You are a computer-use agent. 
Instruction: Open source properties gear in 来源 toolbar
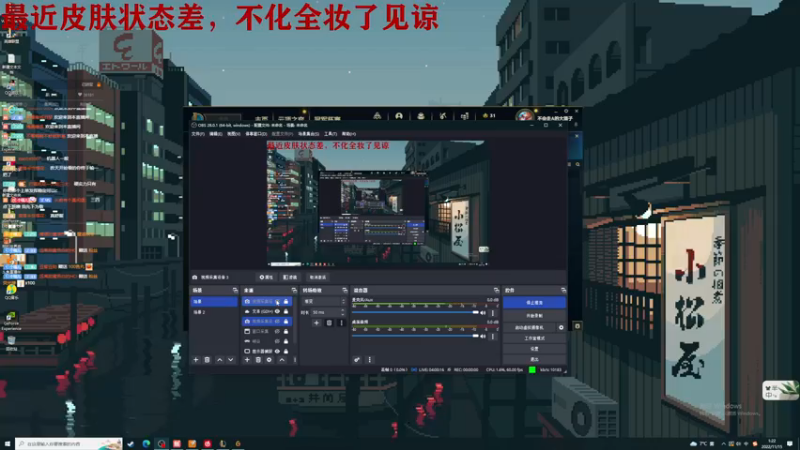(269, 360)
